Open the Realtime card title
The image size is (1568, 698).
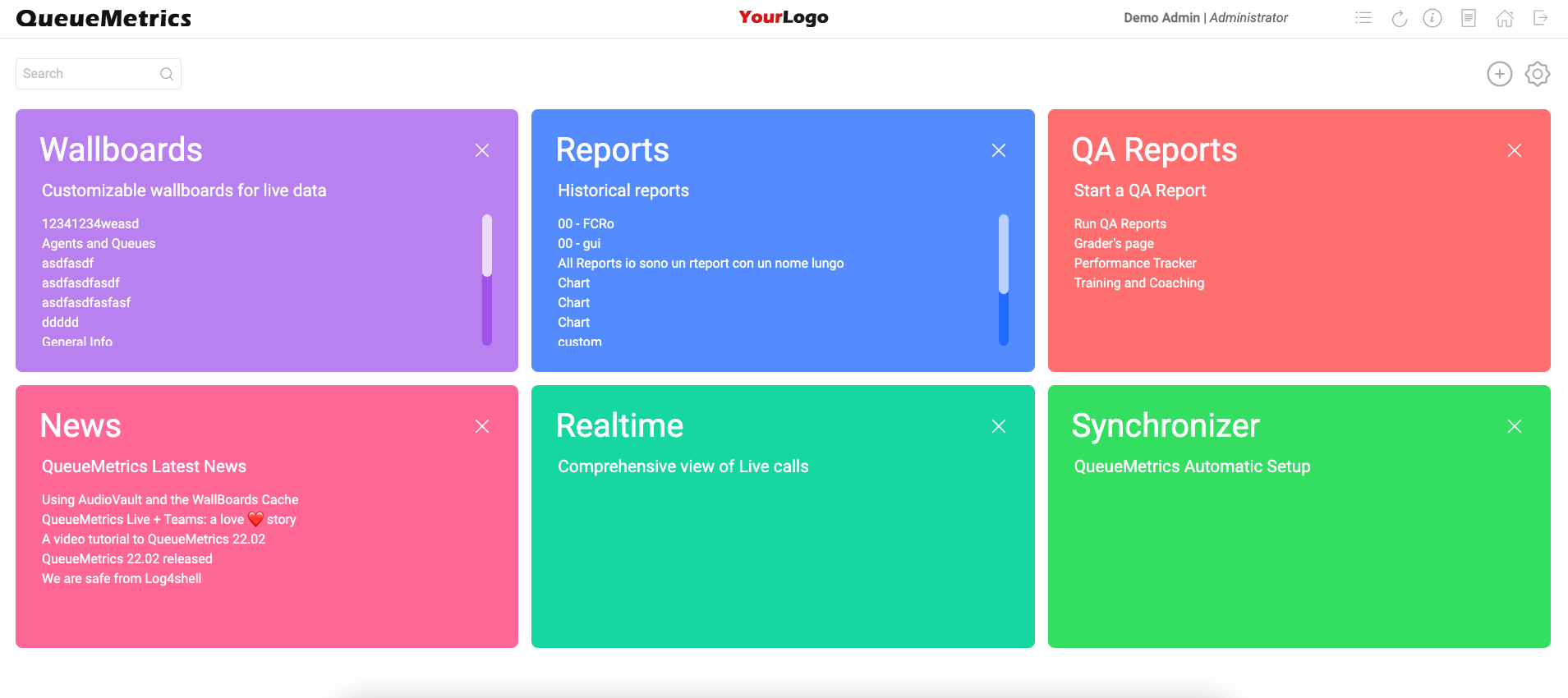pyautogui.click(x=620, y=425)
